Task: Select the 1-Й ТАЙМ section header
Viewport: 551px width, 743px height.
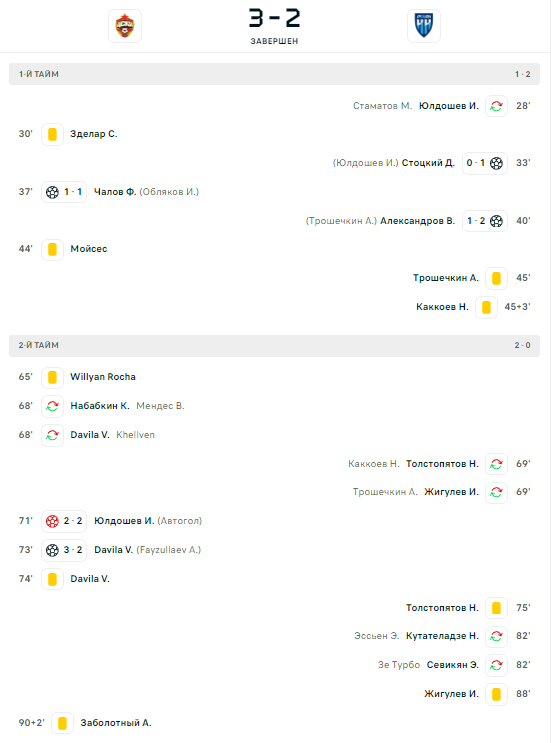Action: [x=274, y=74]
